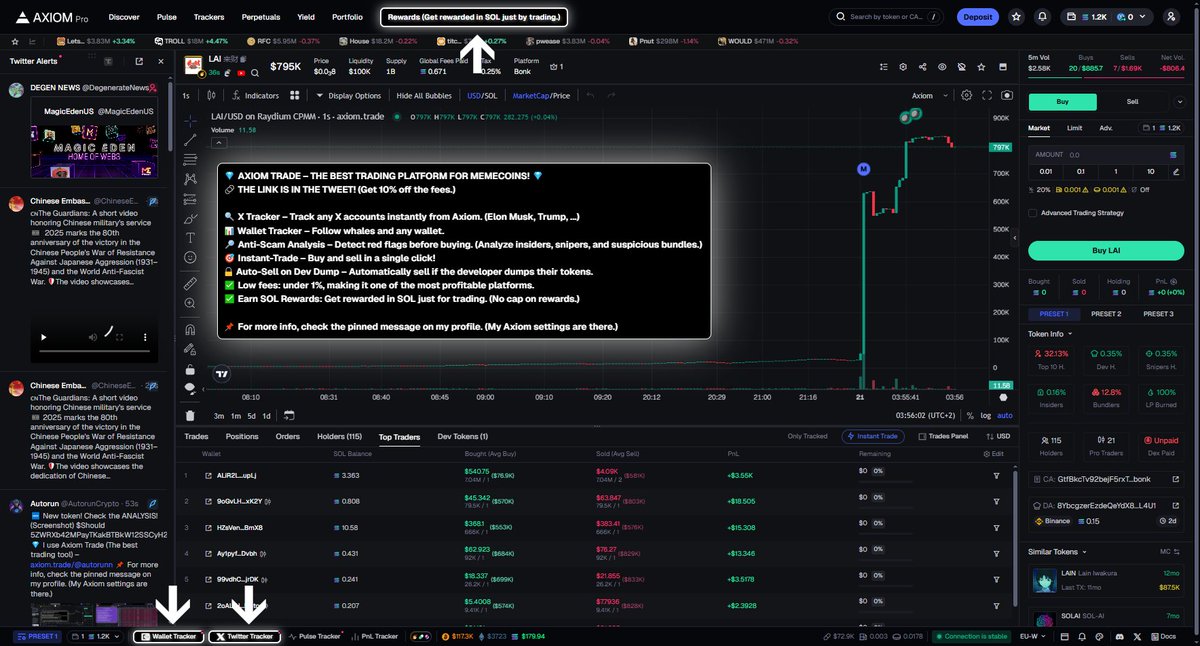This screenshot has width=1200, height=646.
Task: Select the trend line drawing tool
Action: click(x=190, y=139)
